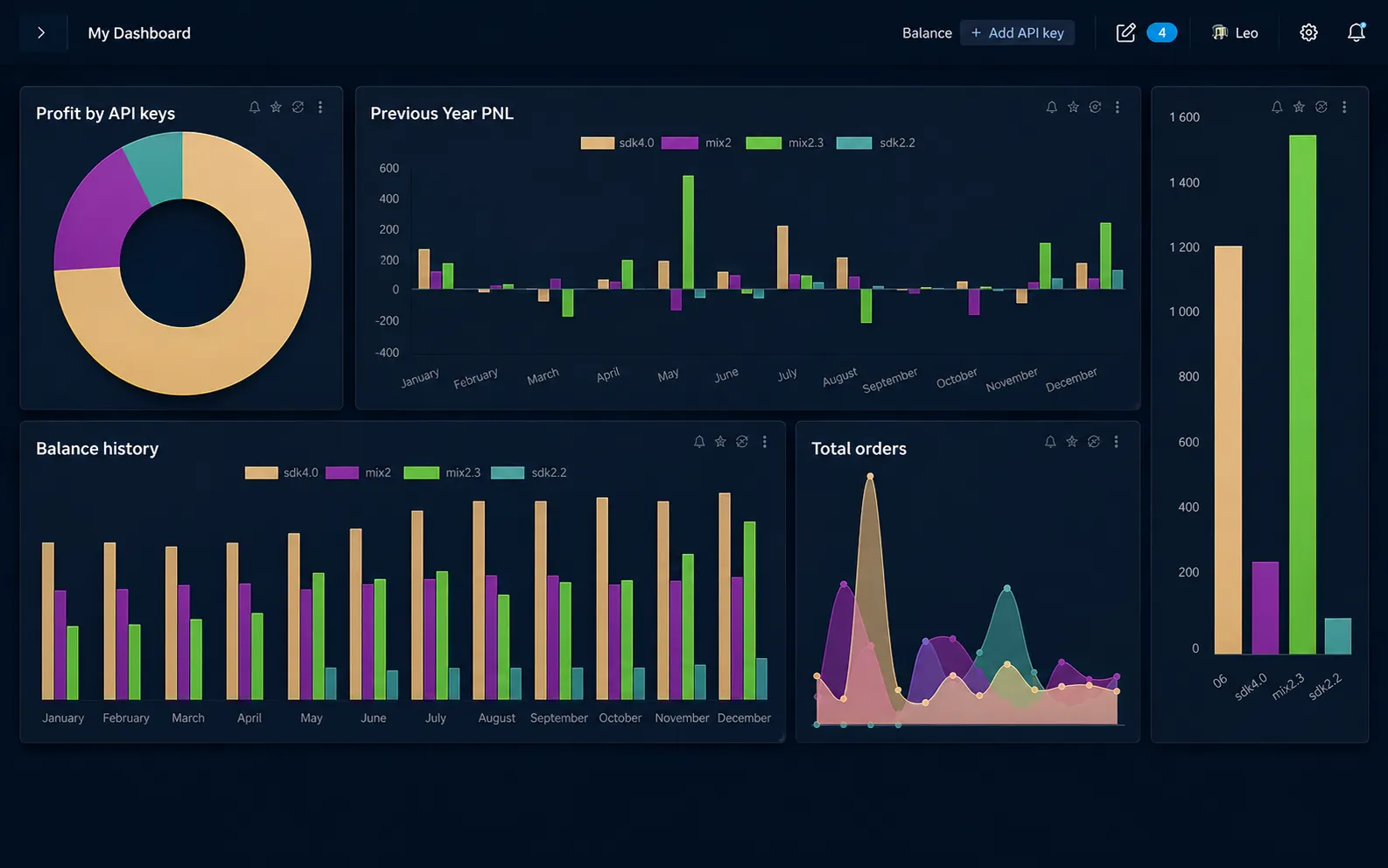Click the Previous Year PNL title
Screen dimensions: 1388x868
[x=442, y=113]
